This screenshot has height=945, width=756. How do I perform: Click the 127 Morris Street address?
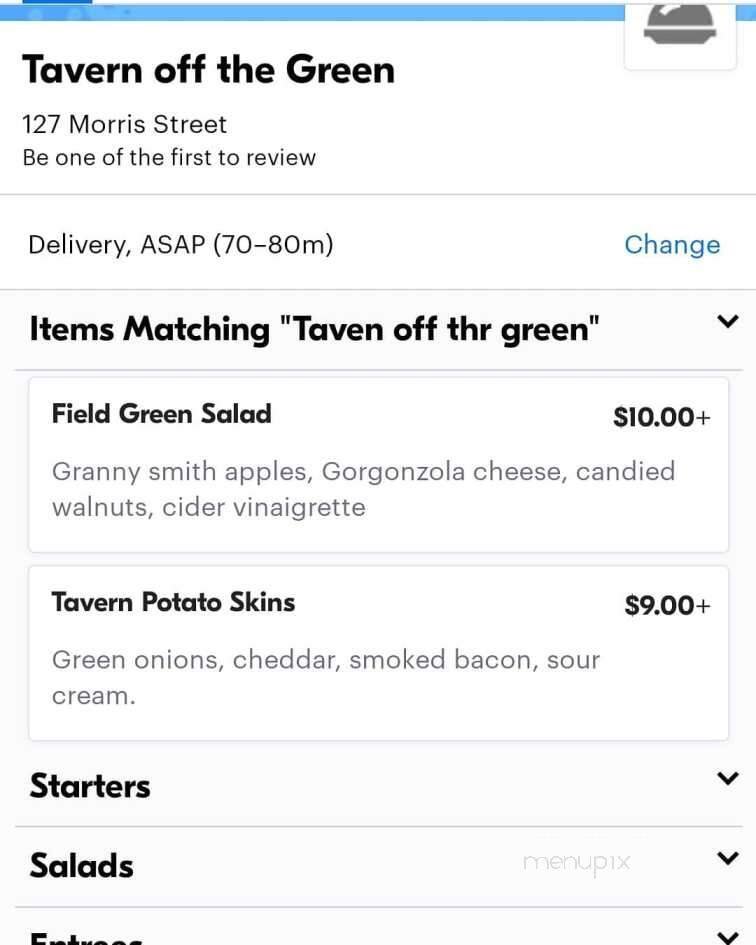tap(124, 125)
